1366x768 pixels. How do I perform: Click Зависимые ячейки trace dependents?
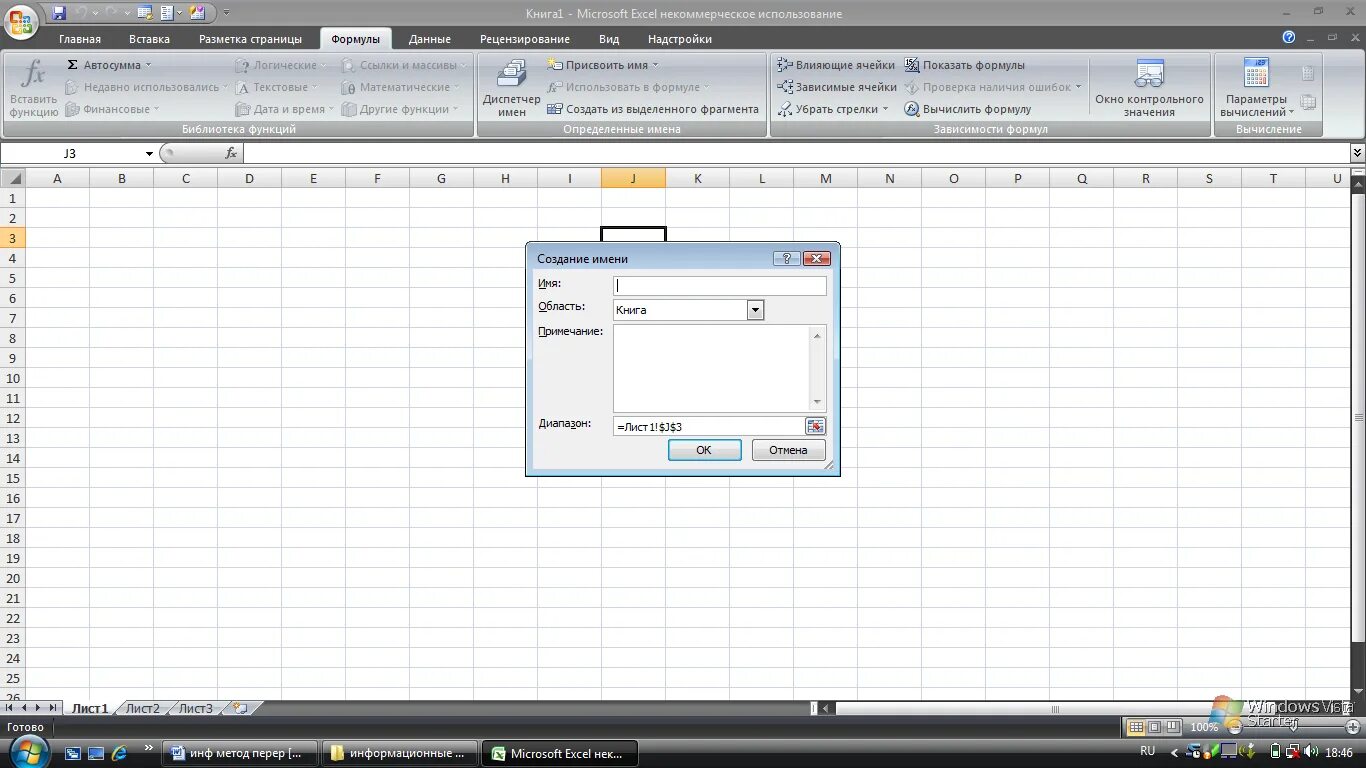(837, 87)
